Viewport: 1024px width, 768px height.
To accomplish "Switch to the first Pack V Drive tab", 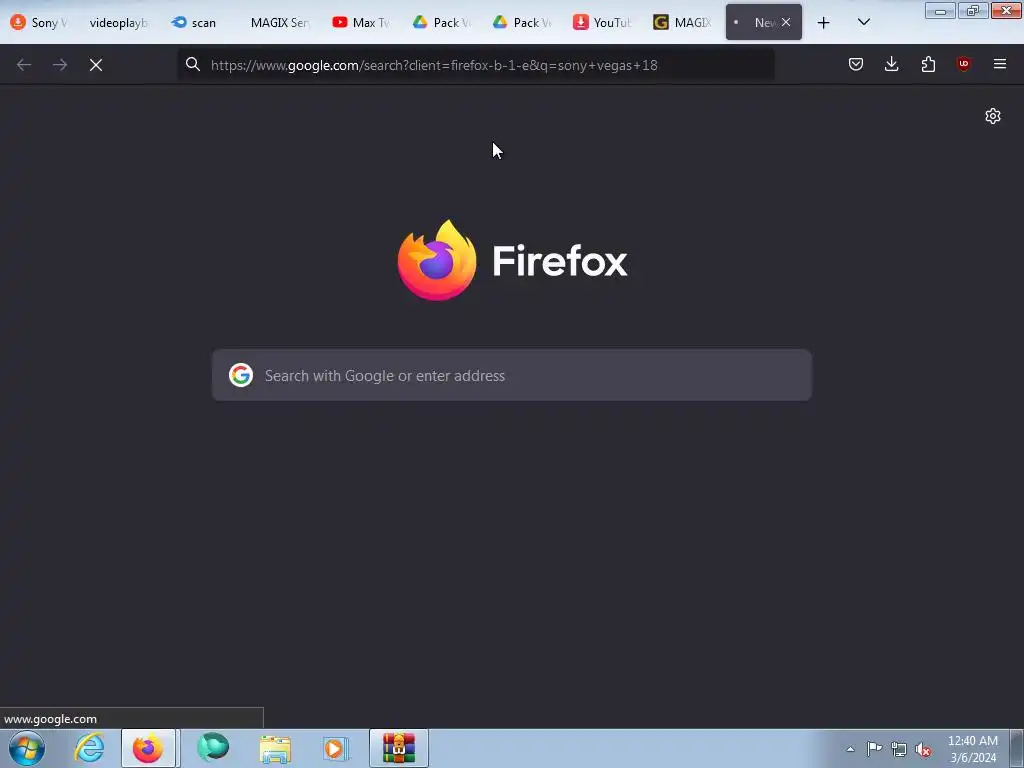I will coord(441,23).
